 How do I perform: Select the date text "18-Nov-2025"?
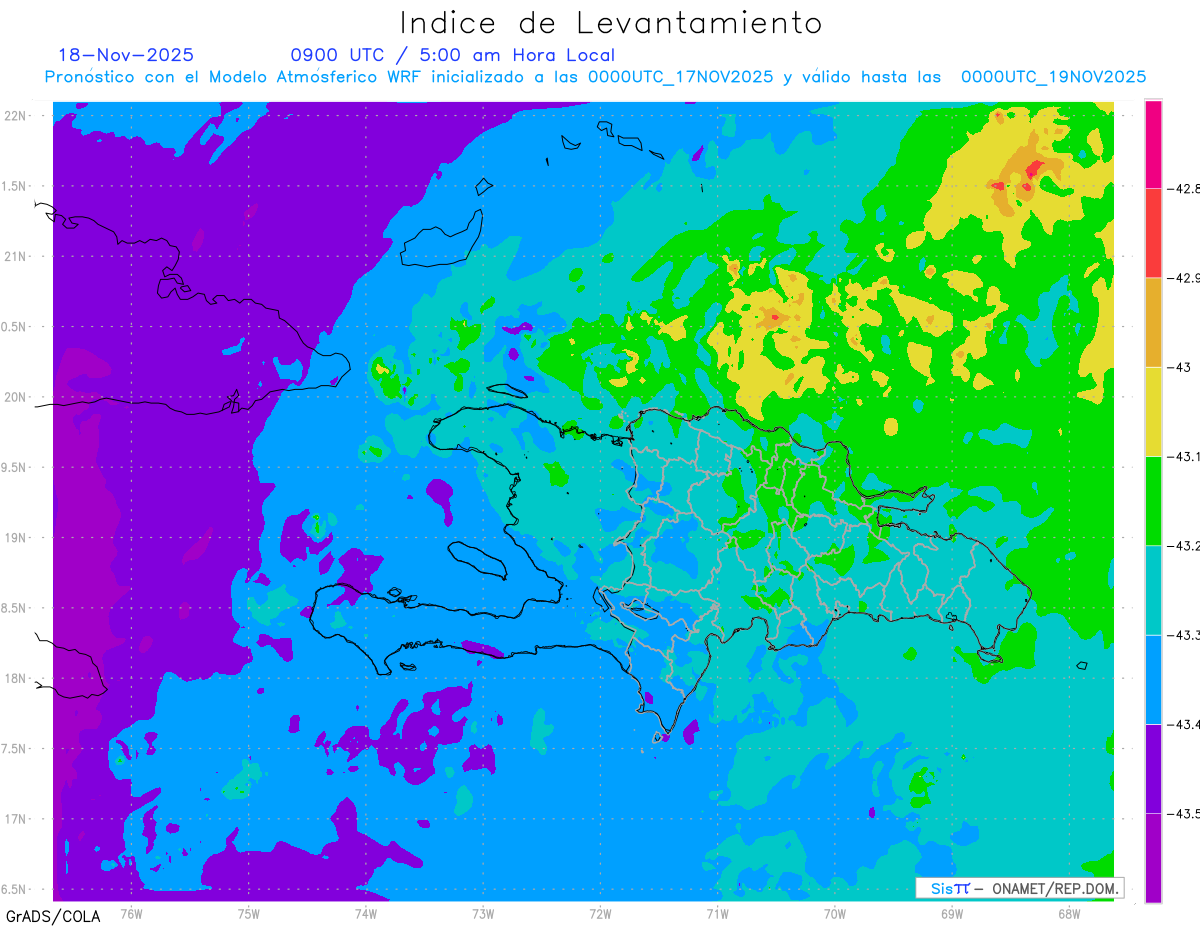click(126, 55)
